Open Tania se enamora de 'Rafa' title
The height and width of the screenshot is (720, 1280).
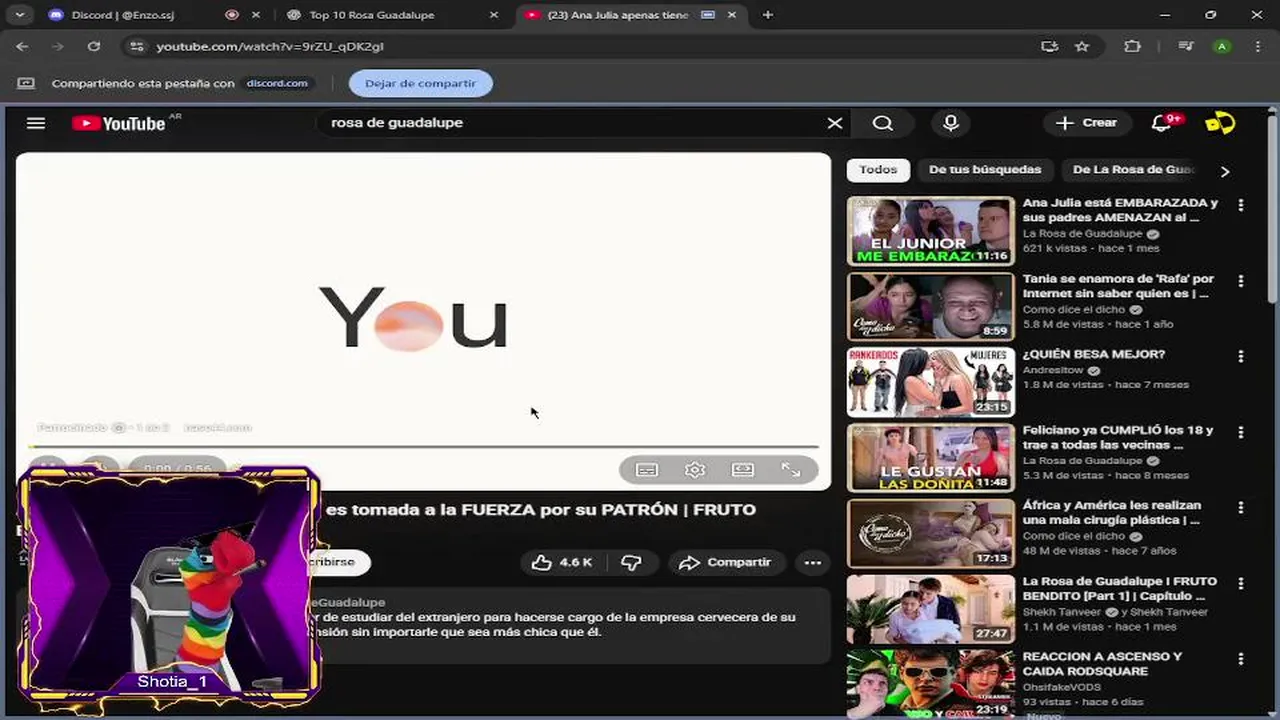pos(1118,286)
